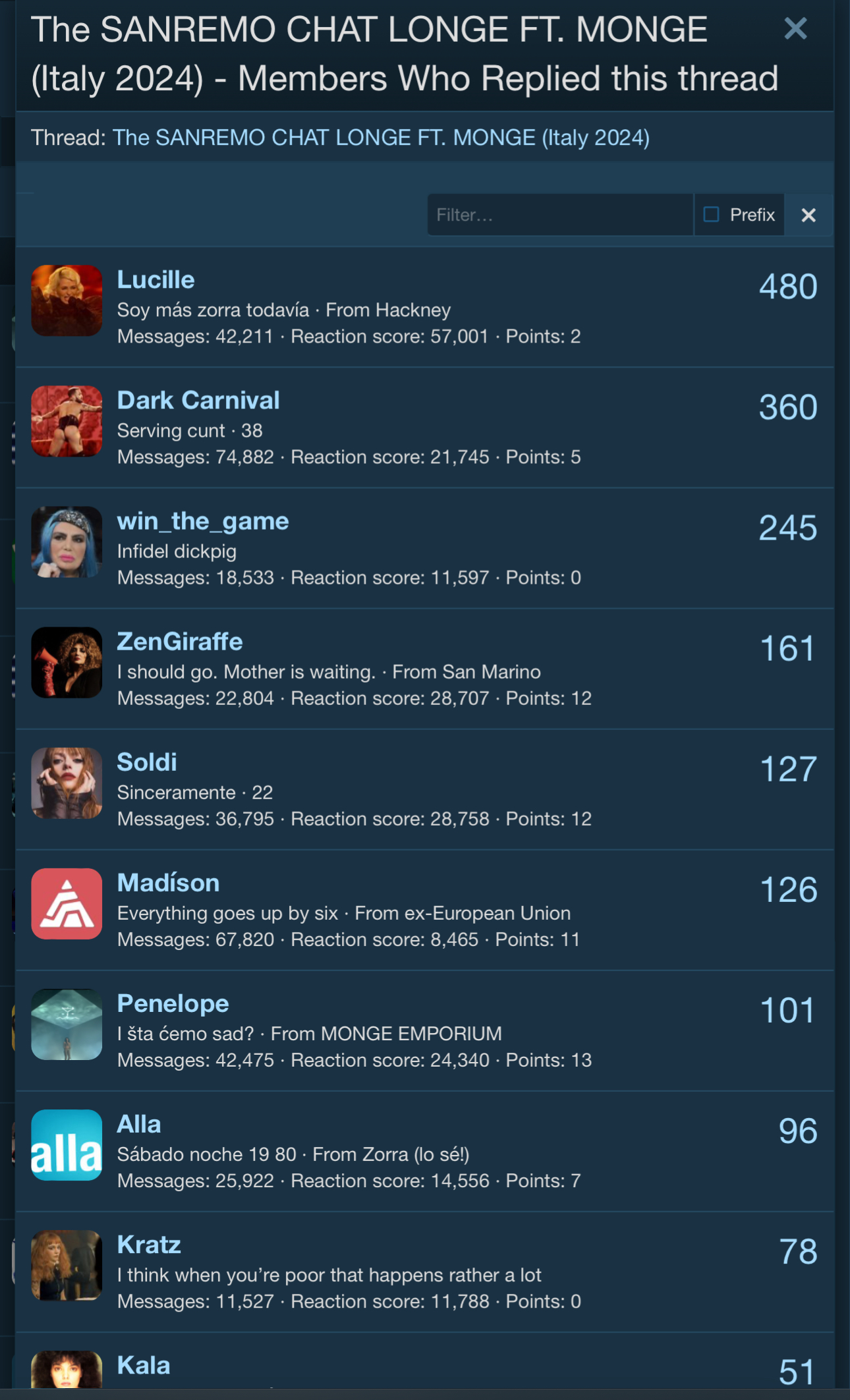Open Madíson's red logo avatar
850x1400 pixels.
67,903
